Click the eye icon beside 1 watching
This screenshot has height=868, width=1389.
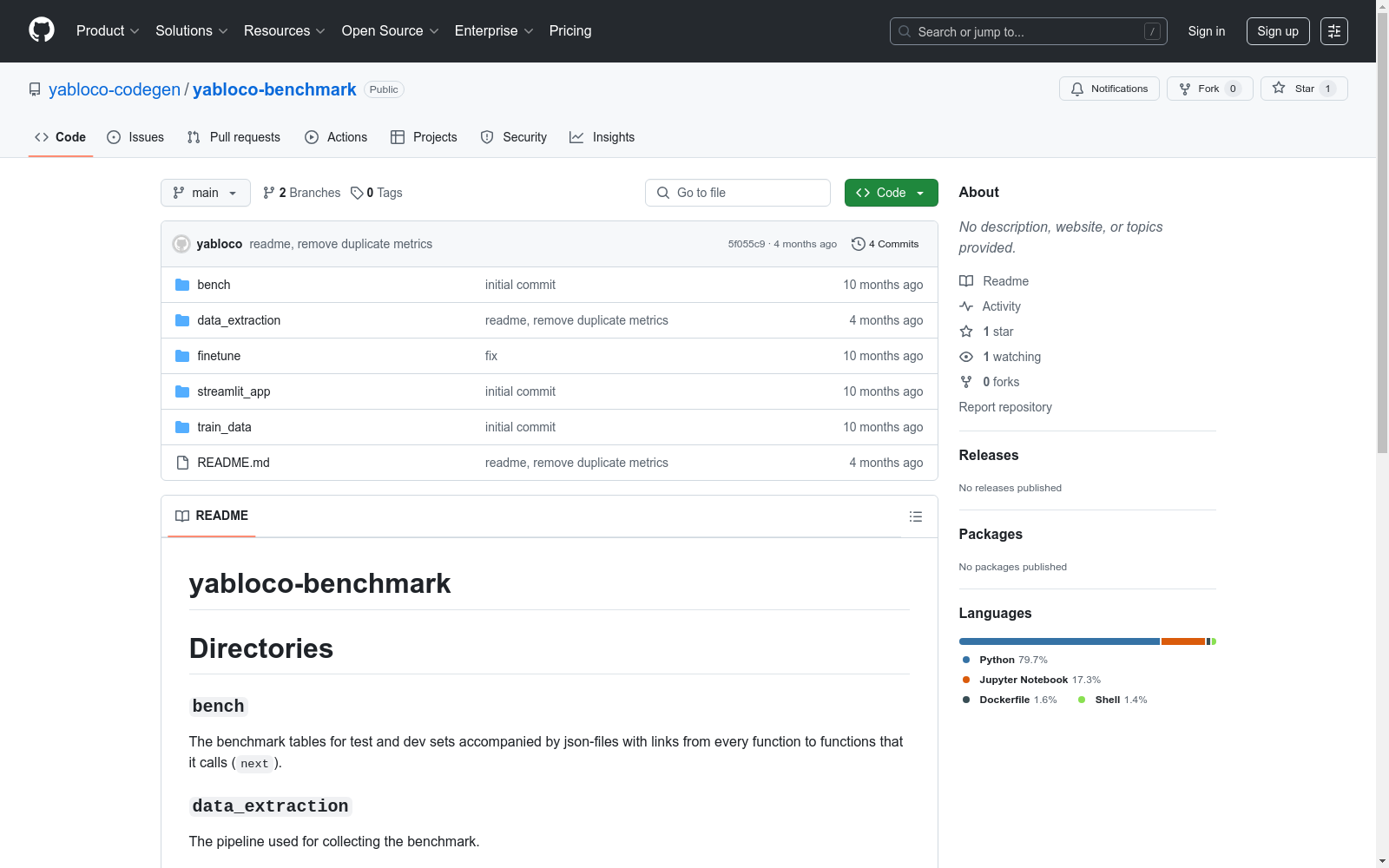[x=966, y=357]
